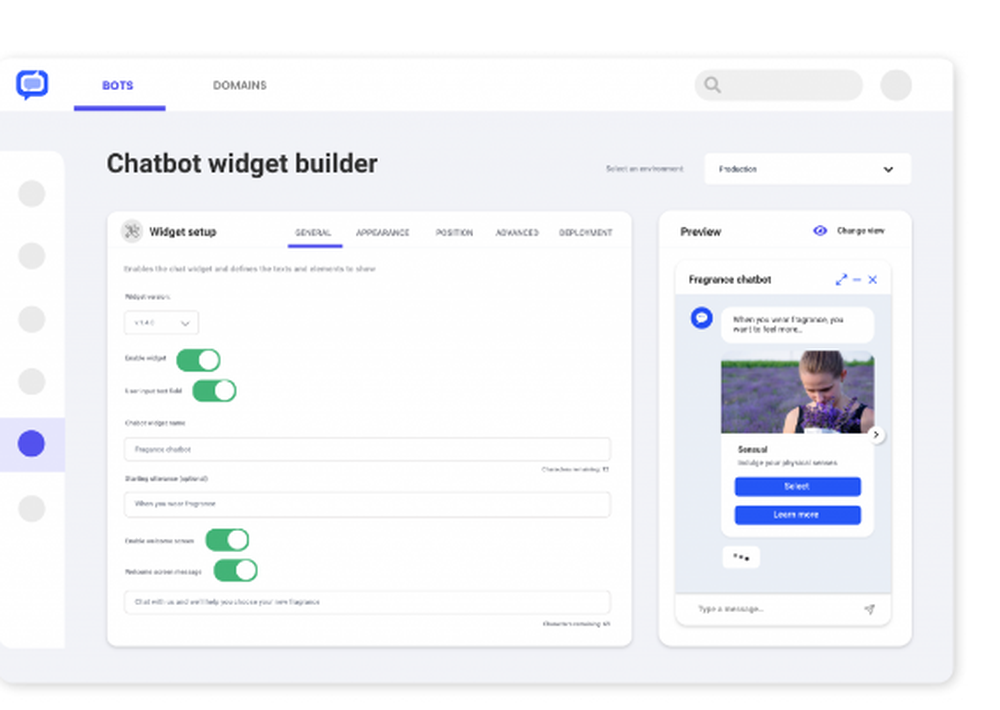1000x710 pixels.
Task: Disable the Enable welcome screen switch
Action: [x=227, y=540]
